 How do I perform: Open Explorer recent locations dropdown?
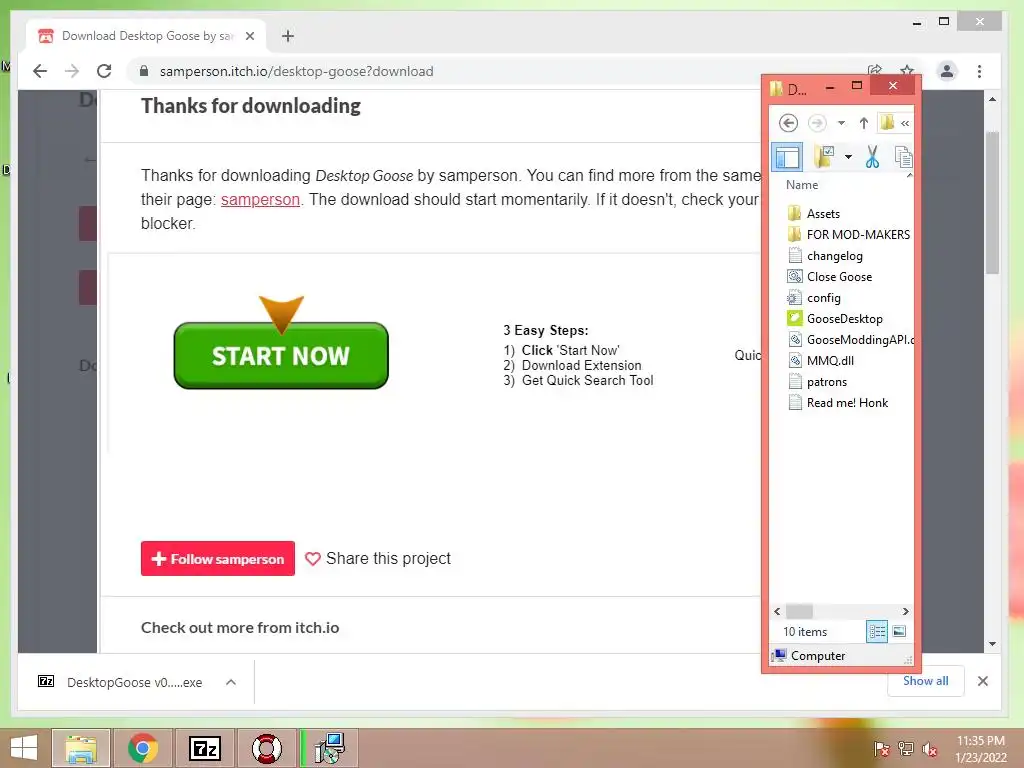pos(841,123)
